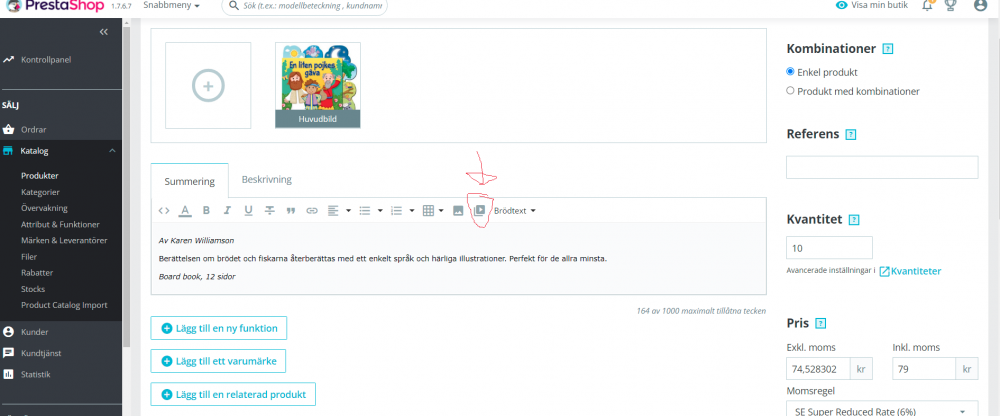Open Märken & Leverantörer submenu
Screen dimensions: 1000x416
(64, 241)
